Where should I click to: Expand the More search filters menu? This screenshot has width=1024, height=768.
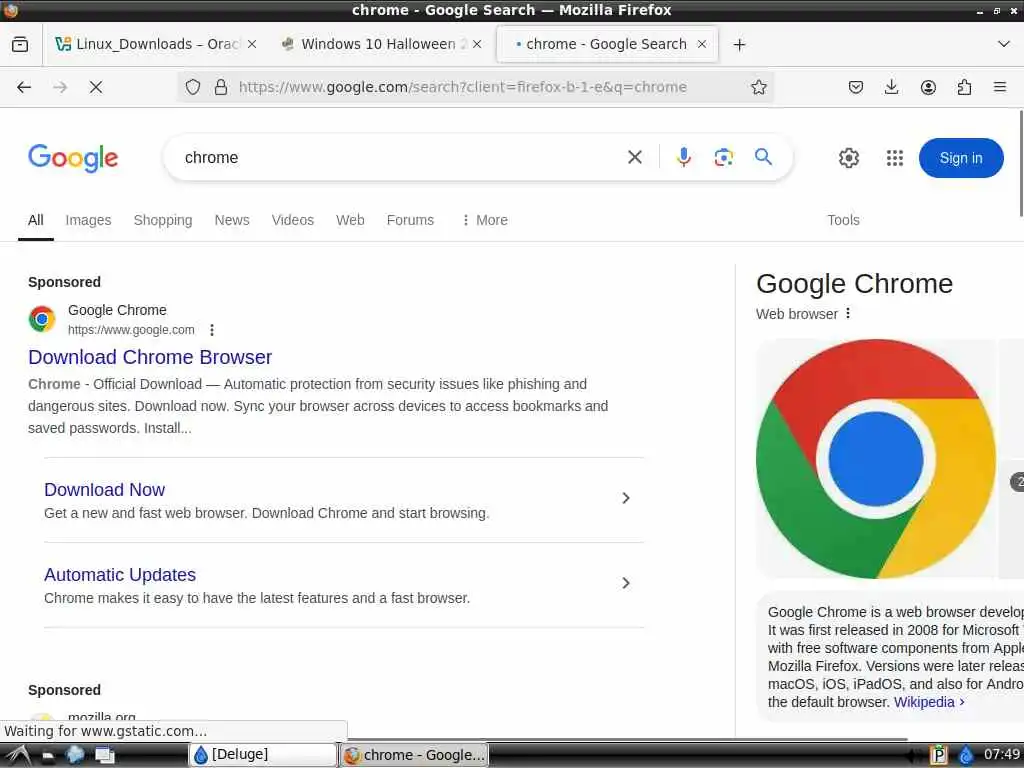[x=484, y=220]
